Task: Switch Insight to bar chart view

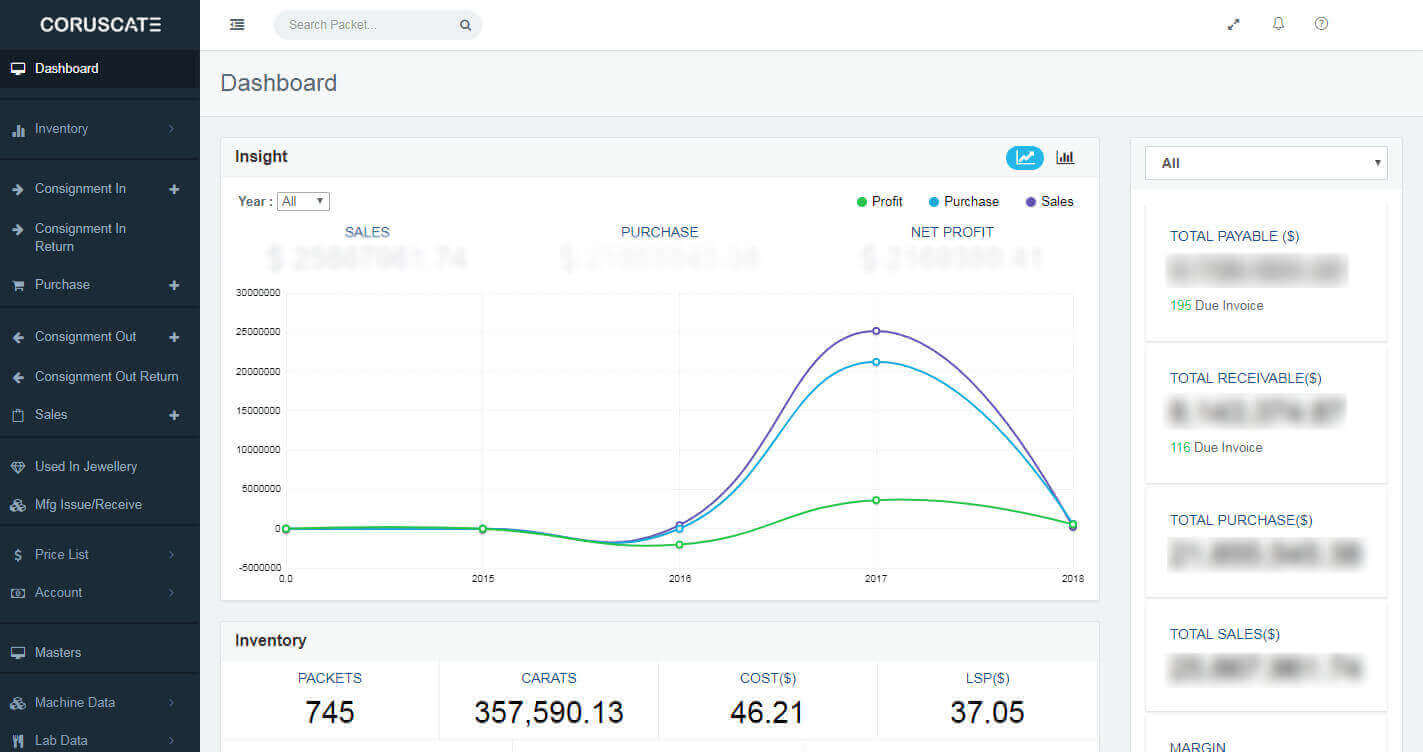Action: coord(1065,157)
